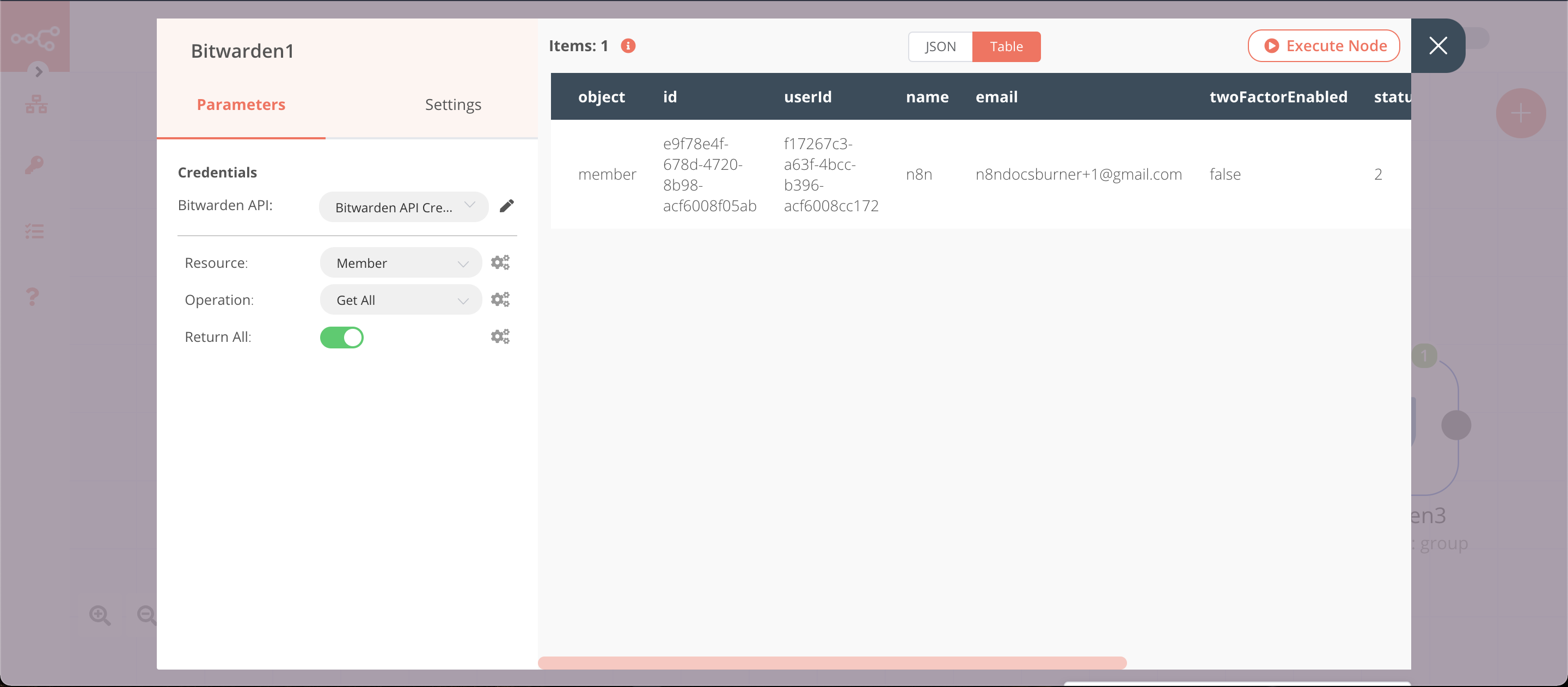Switch to Table view

[1007, 46]
